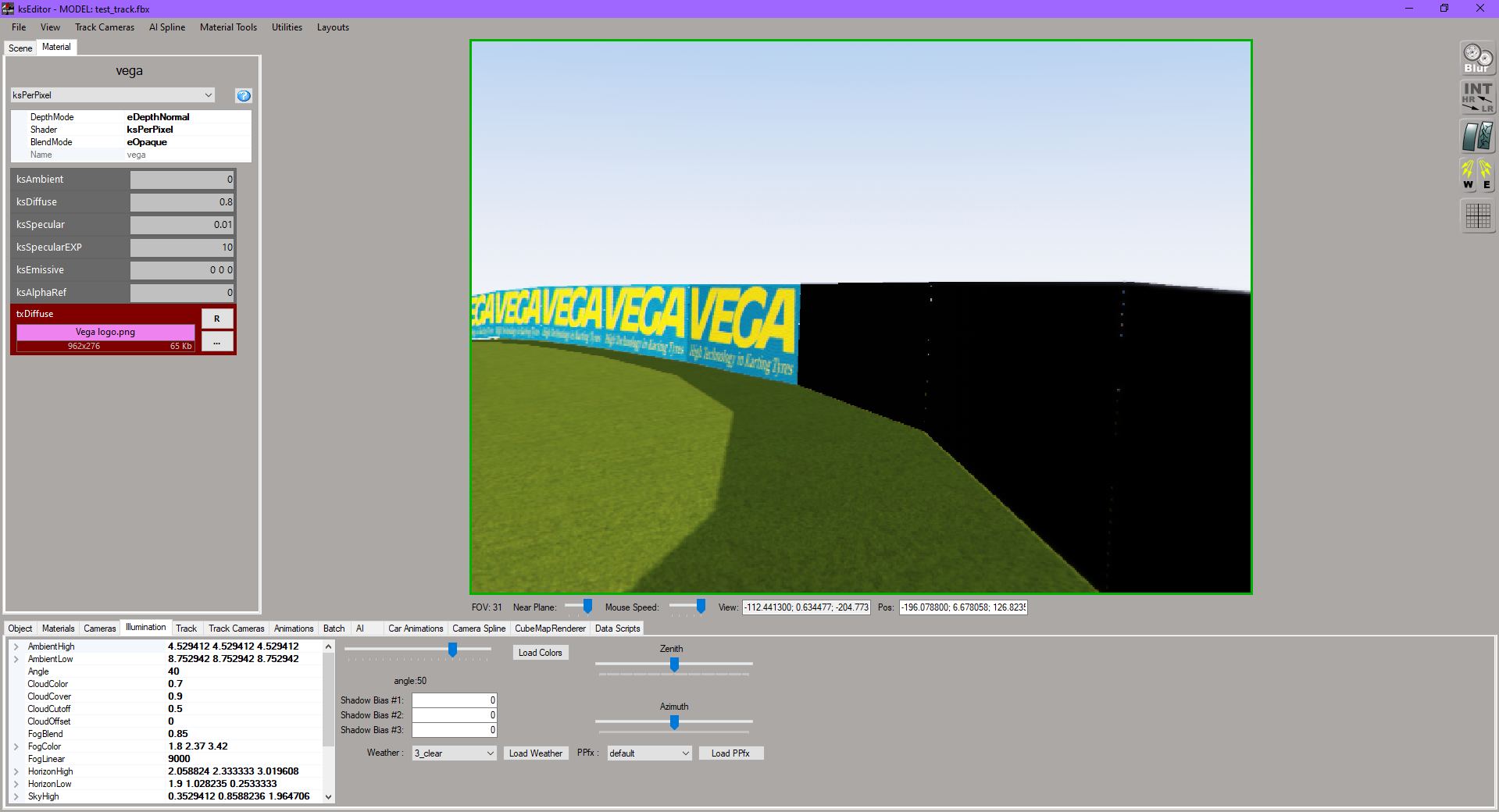Open shader help question icon
Screen dimensions: 1499x812
pos(244,95)
